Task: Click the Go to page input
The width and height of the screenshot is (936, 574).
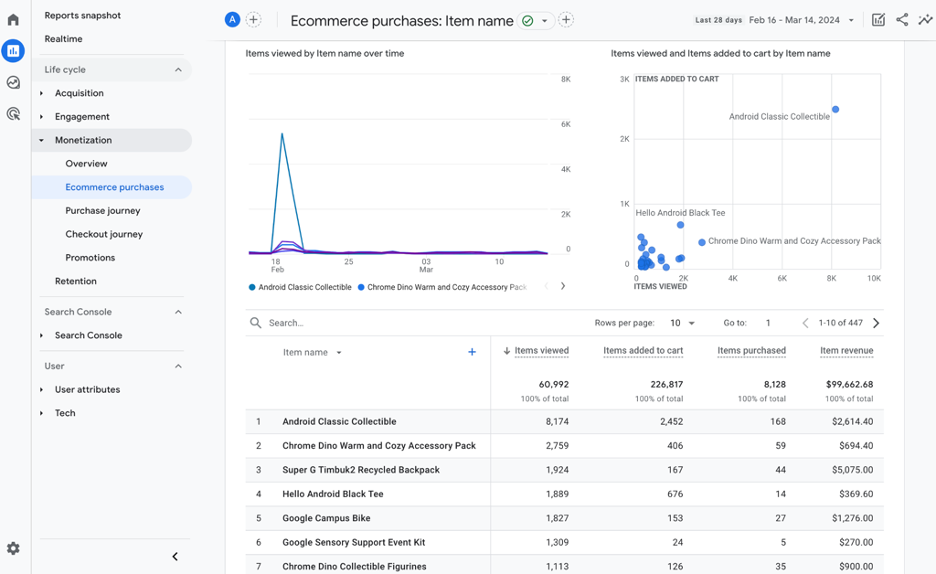Action: (768, 323)
